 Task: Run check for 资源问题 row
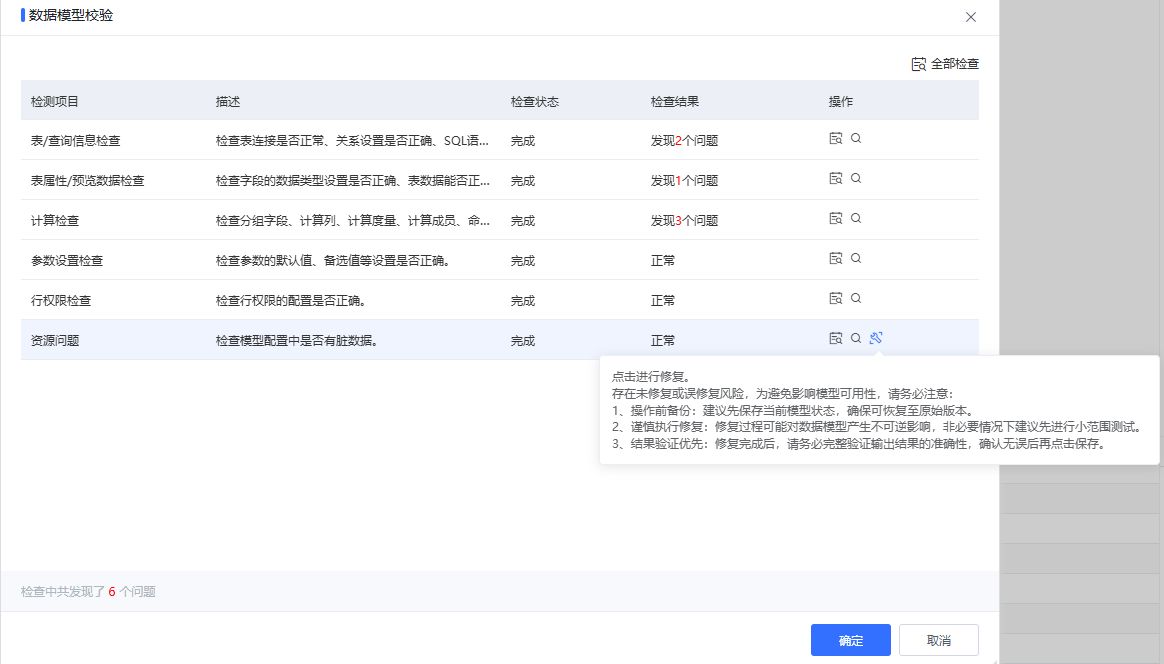point(835,339)
